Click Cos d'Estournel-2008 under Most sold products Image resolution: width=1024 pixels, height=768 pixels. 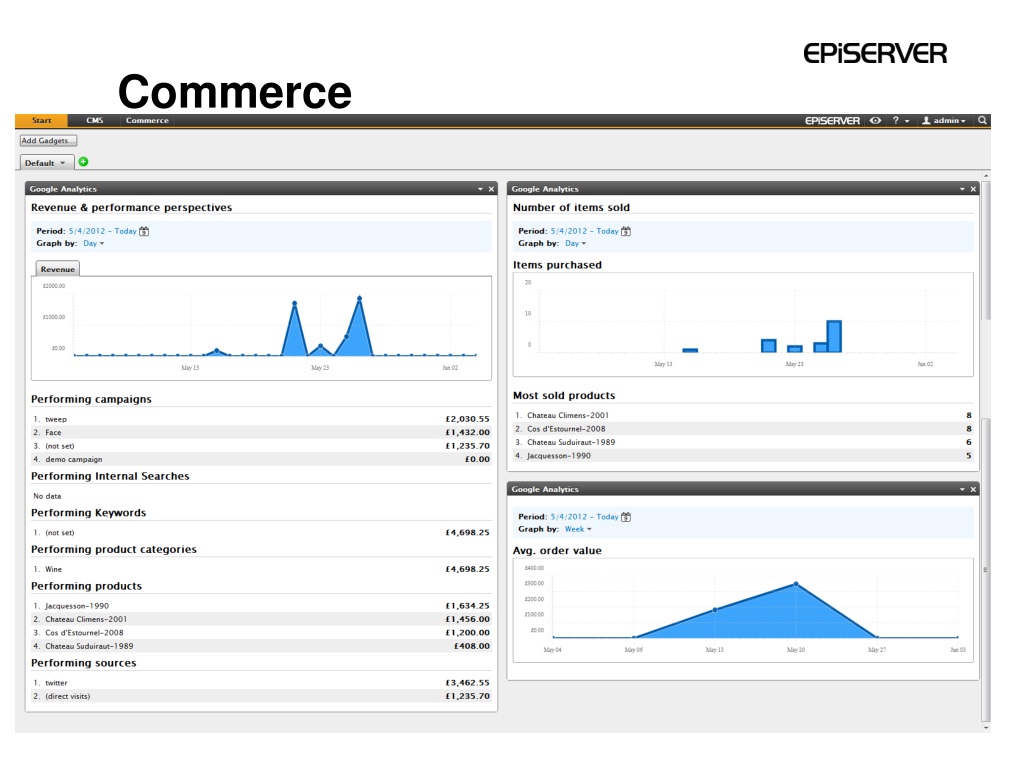tap(743, 429)
